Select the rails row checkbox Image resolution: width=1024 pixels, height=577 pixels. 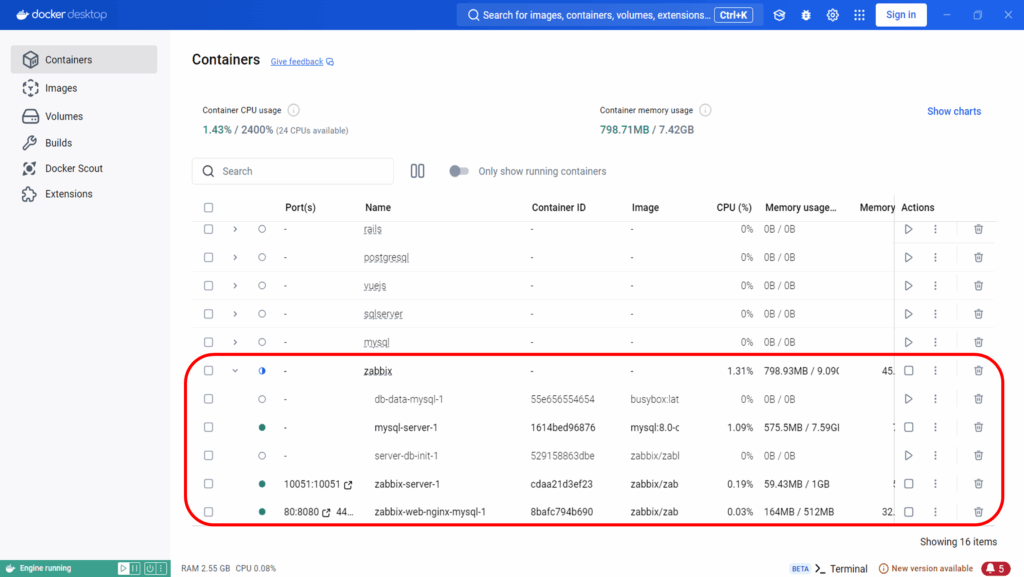point(208,229)
